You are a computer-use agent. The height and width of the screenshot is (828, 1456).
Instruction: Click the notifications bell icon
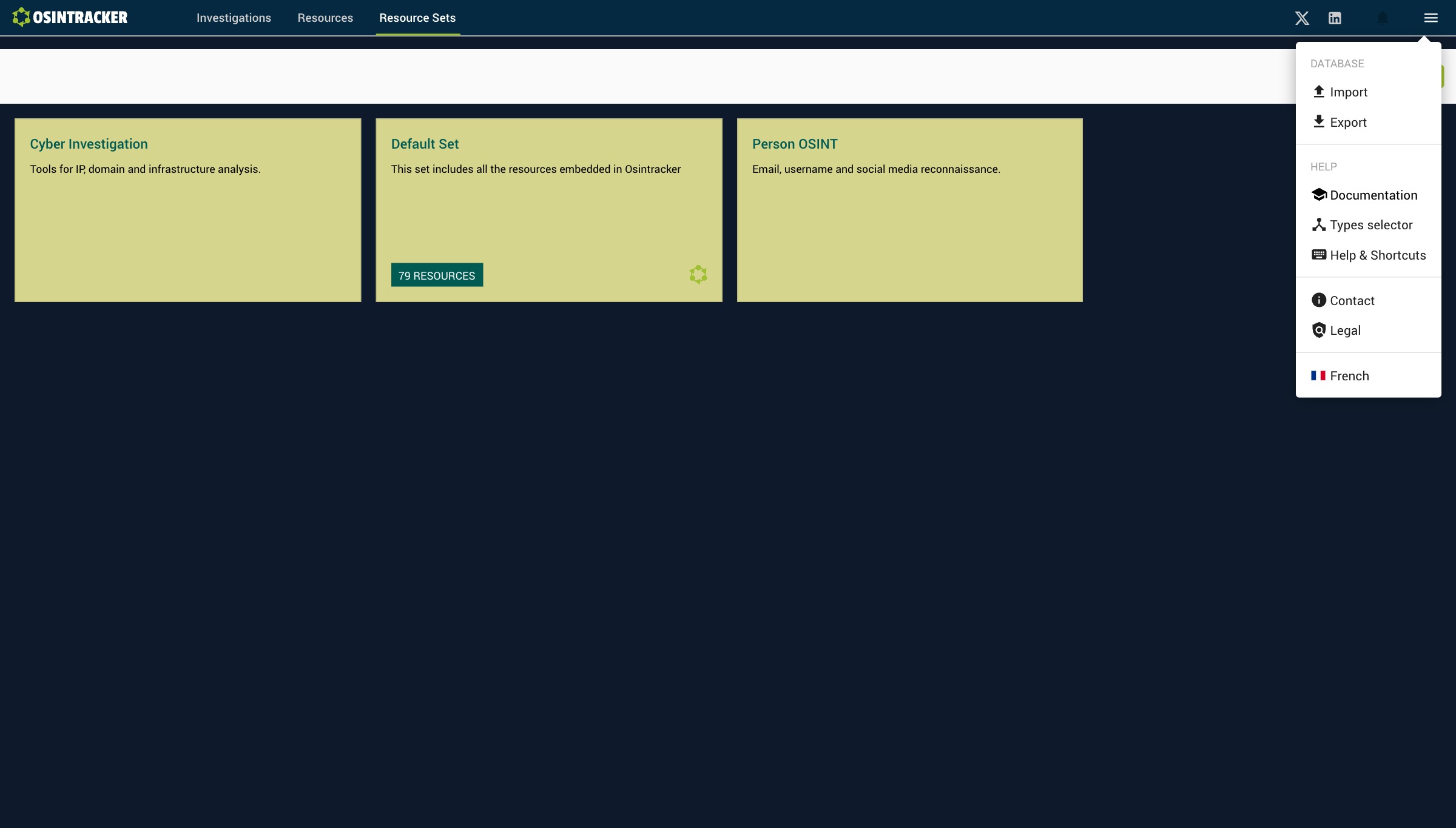(1383, 18)
